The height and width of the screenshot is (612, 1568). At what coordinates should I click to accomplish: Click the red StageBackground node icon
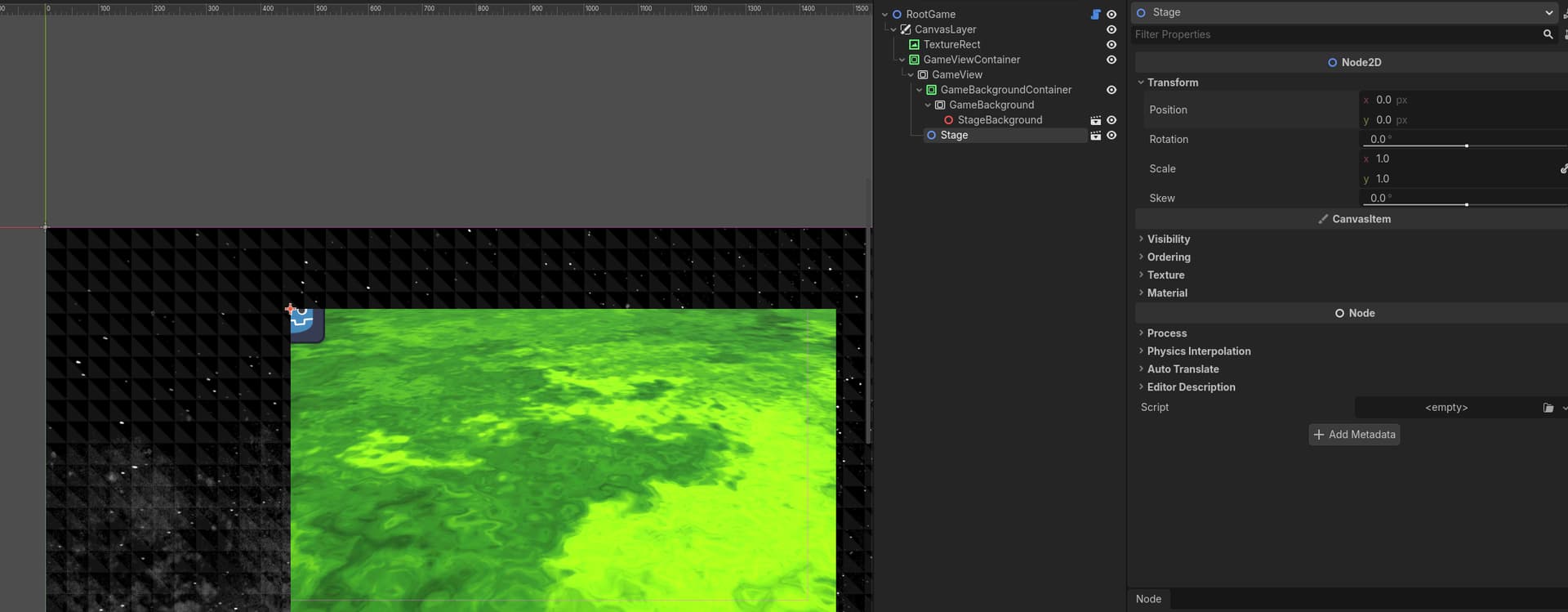pyautogui.click(x=948, y=120)
